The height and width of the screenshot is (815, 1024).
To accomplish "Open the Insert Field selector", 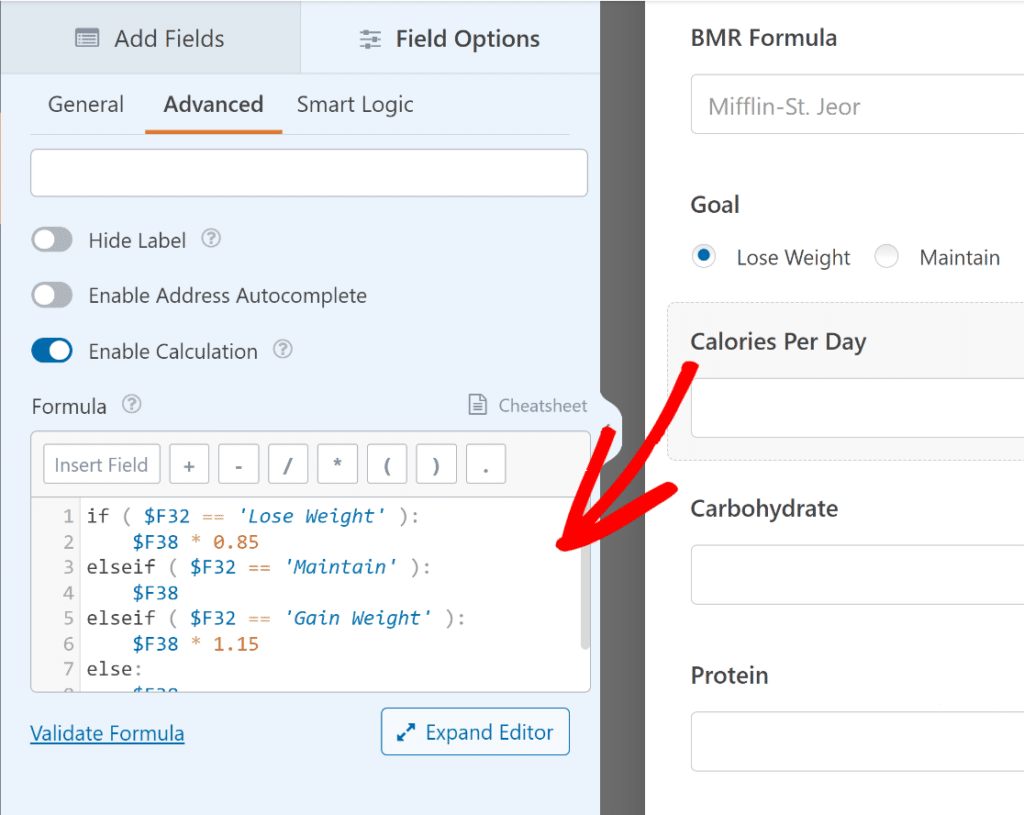I will pyautogui.click(x=100, y=463).
